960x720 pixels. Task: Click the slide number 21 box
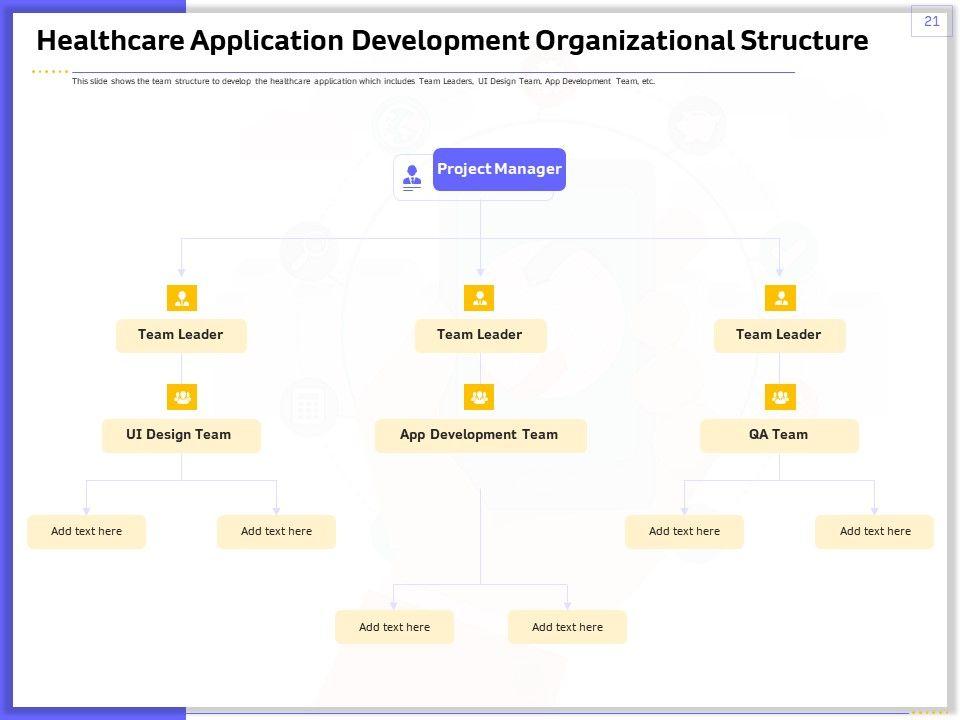coord(931,21)
